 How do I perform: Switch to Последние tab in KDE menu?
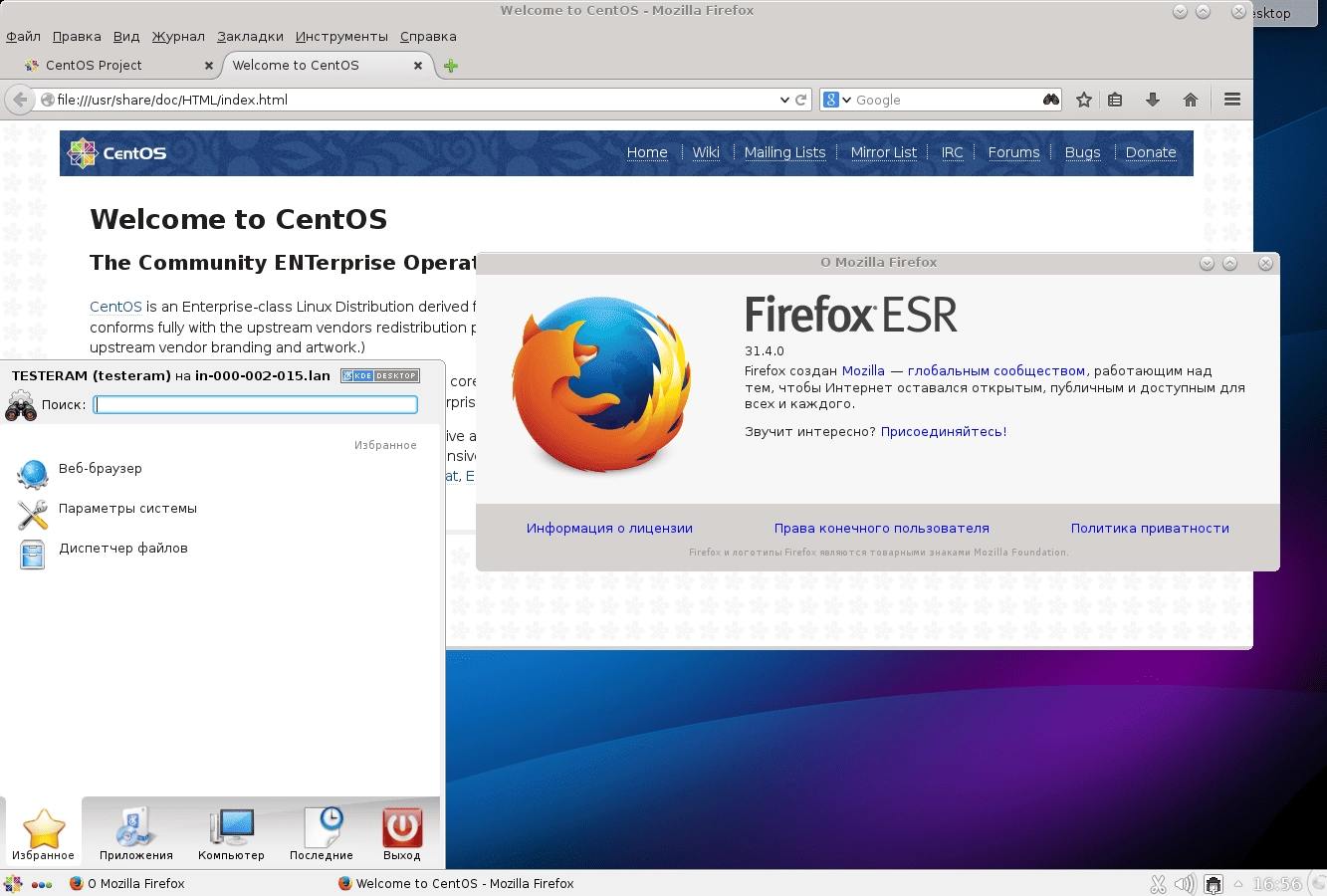[322, 834]
